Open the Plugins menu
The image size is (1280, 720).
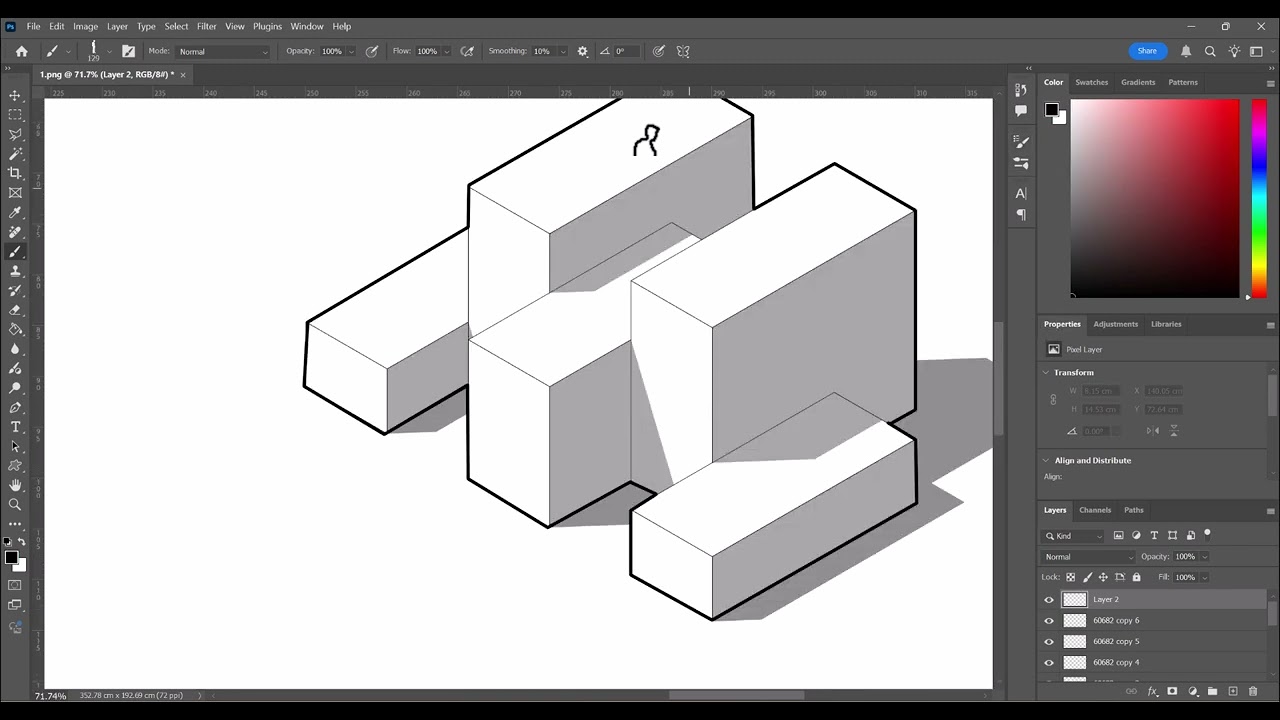click(267, 26)
